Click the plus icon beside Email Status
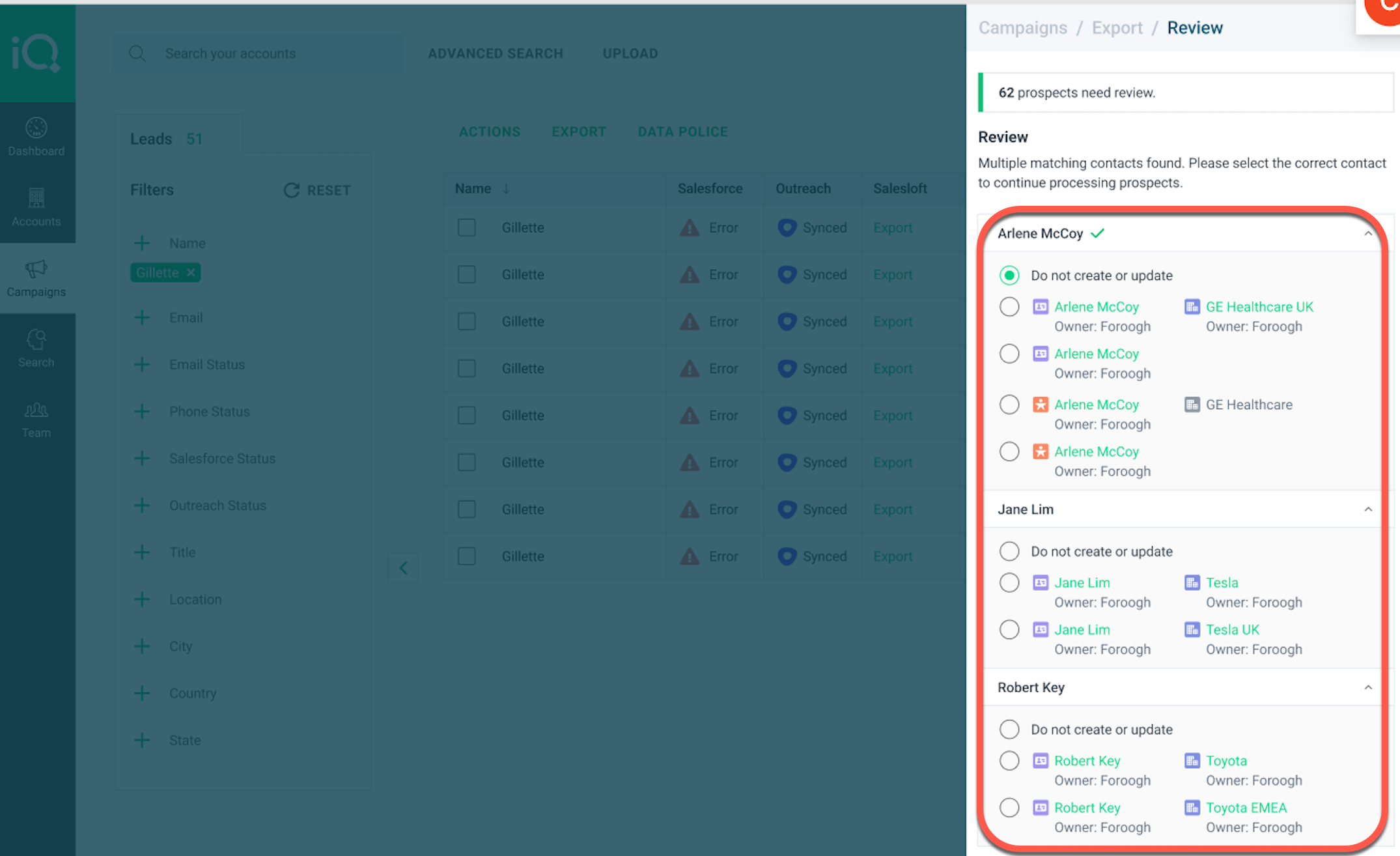Viewport: 1400px width, 856px height. [x=142, y=364]
